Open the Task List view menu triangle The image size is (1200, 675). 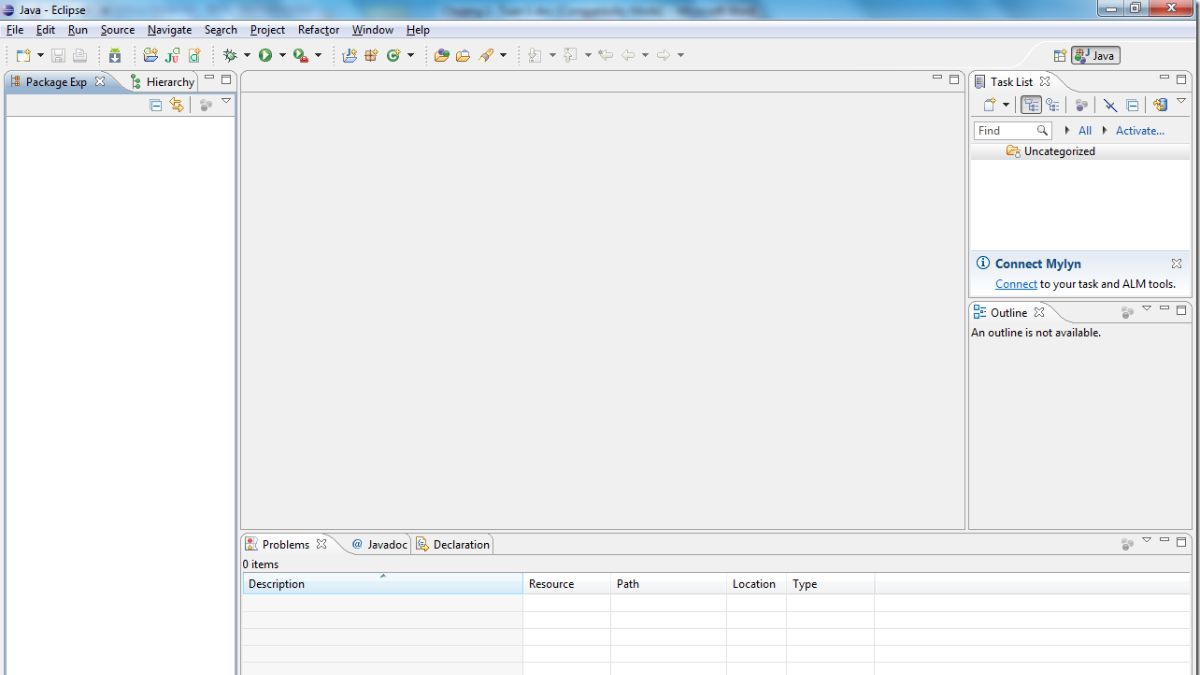(1181, 102)
